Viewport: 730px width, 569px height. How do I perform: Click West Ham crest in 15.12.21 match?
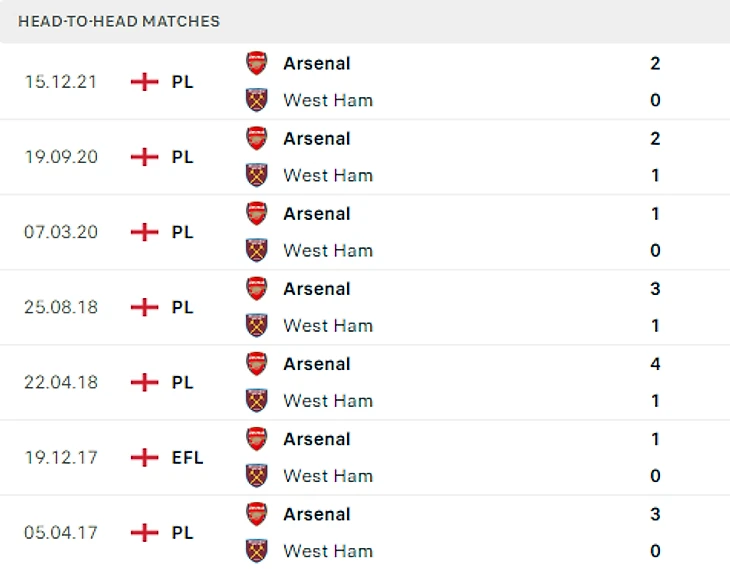click(x=257, y=100)
